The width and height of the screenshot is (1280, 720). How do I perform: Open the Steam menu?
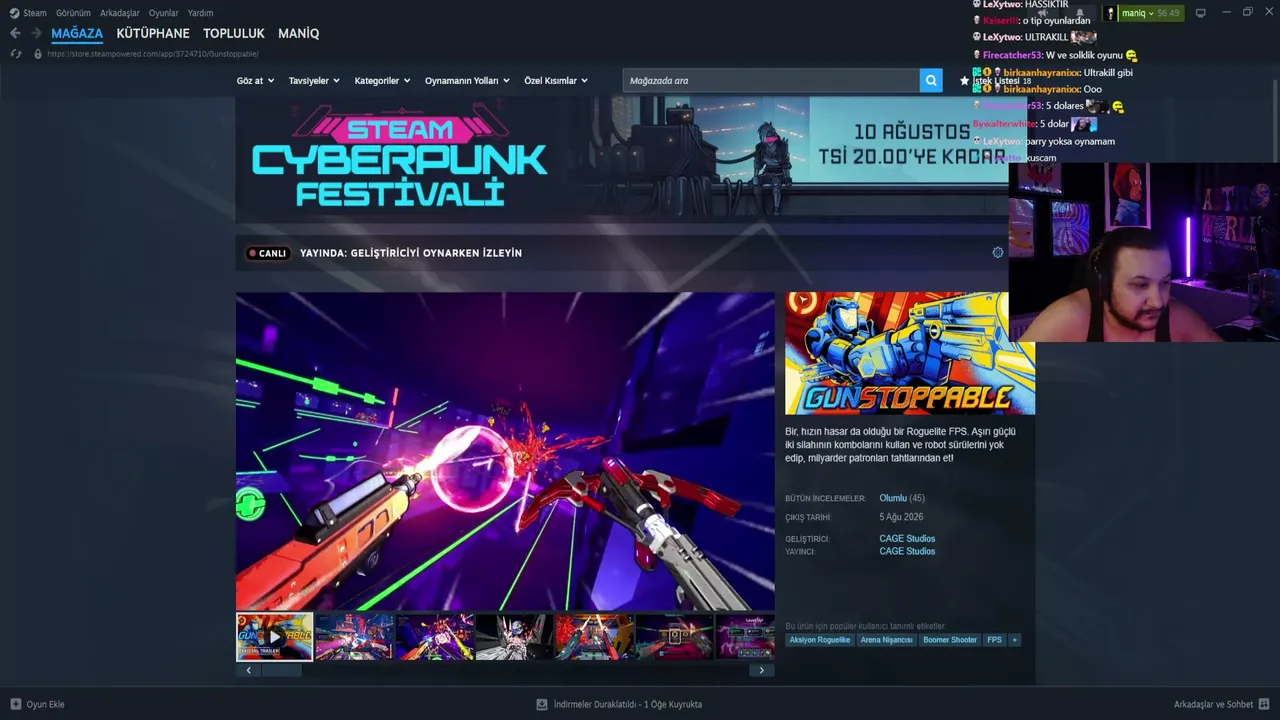tap(28, 13)
